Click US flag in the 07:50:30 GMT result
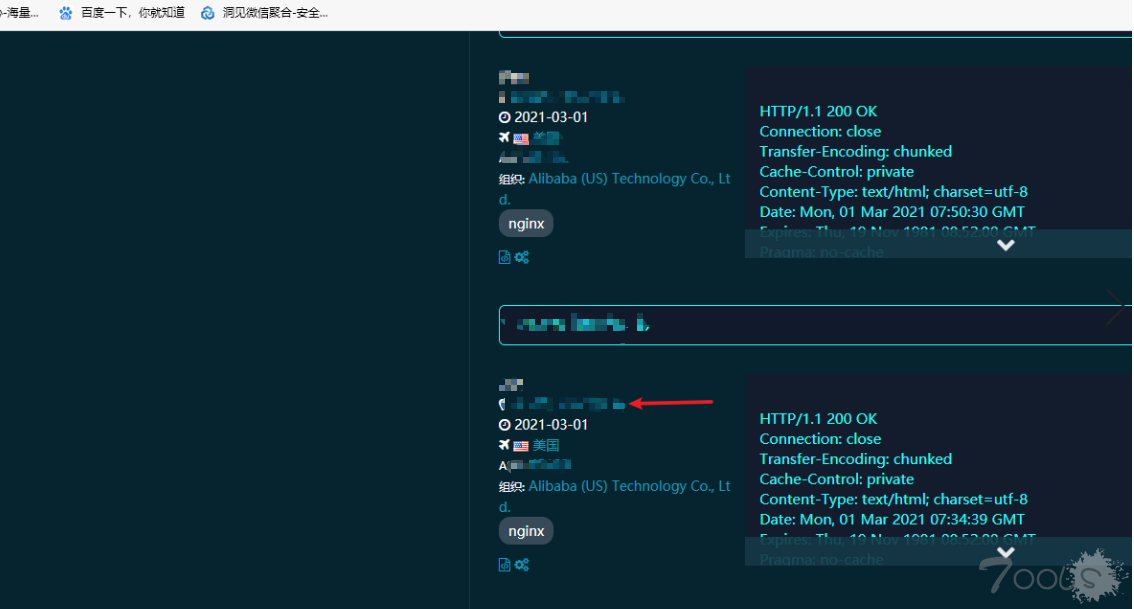 tap(521, 138)
